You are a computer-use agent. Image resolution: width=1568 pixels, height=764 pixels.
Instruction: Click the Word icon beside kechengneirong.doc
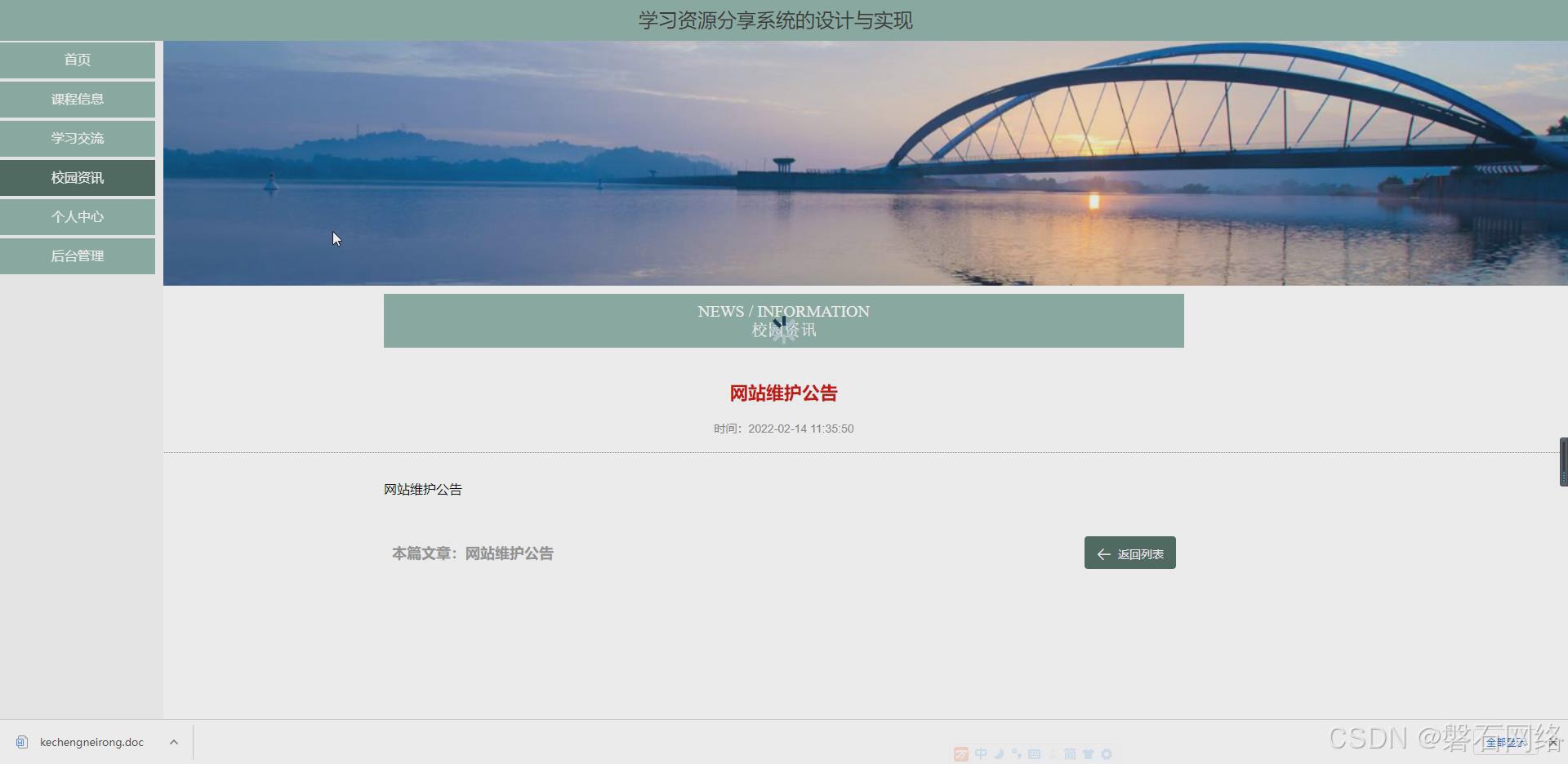coord(20,742)
